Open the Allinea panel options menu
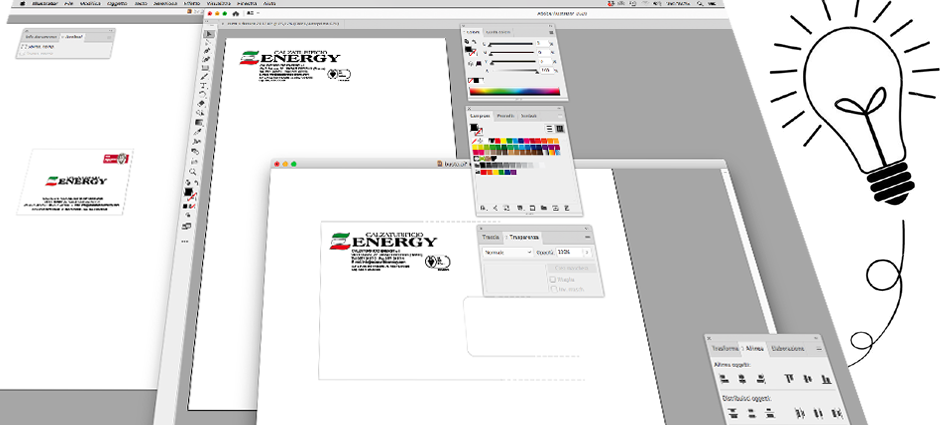Viewport: 950px width, 425px height. point(819,349)
